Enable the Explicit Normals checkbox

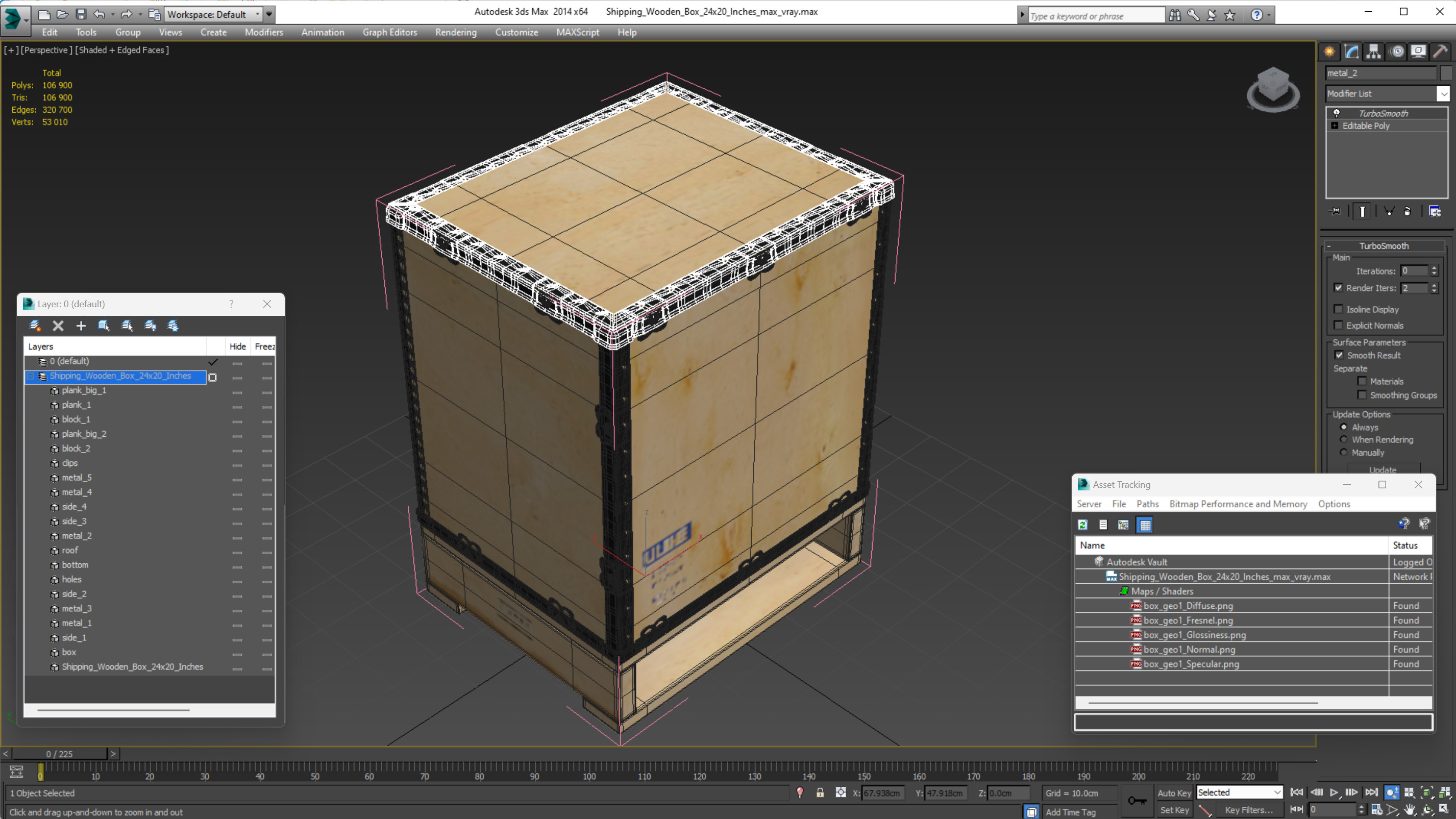pos(1338,325)
